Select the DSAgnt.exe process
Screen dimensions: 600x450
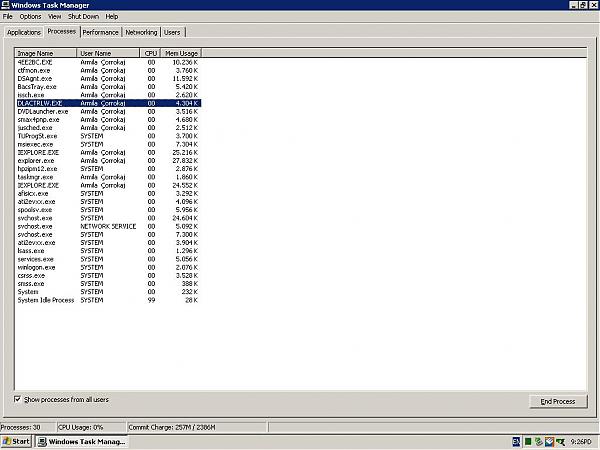tap(109, 78)
